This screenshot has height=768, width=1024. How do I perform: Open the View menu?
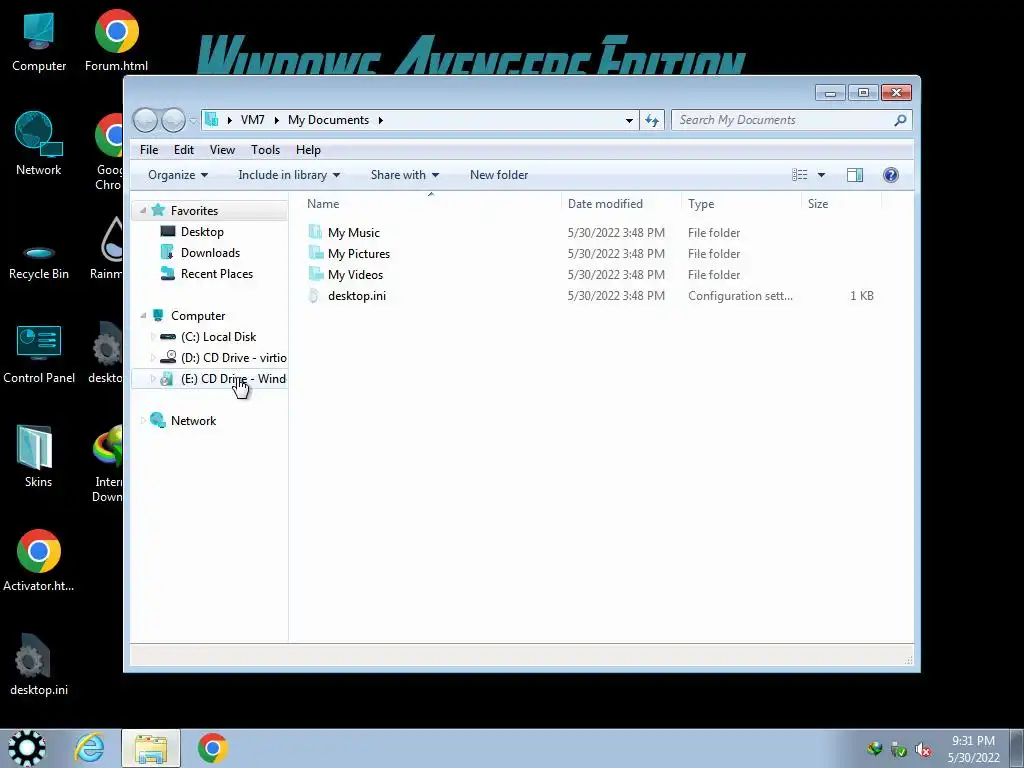click(x=222, y=150)
